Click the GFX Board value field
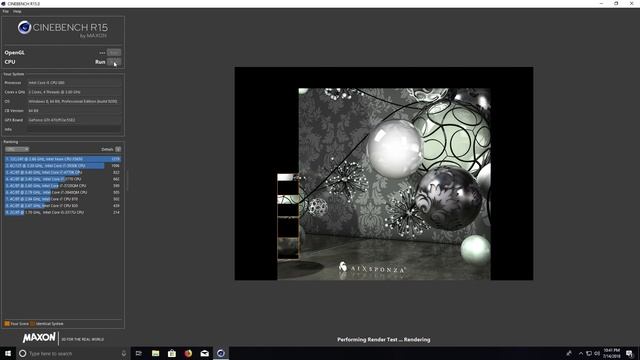The image size is (640, 360). [74, 120]
